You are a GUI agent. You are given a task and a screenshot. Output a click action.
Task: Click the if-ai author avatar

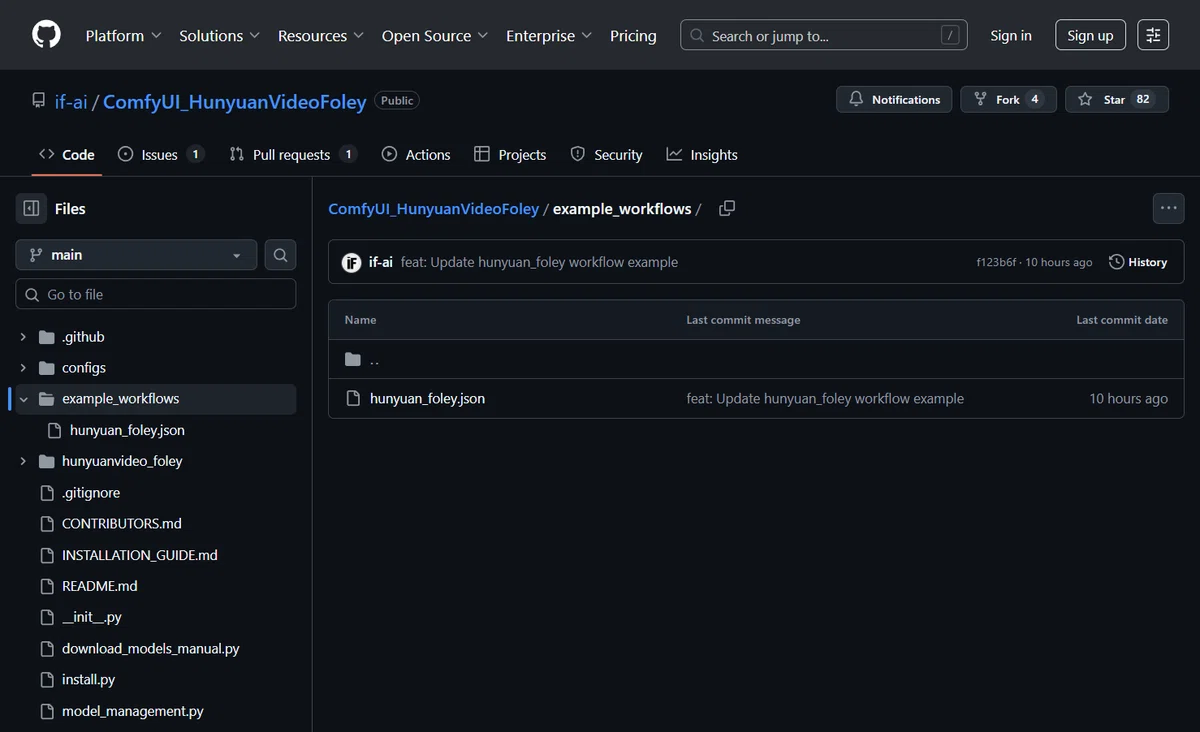351,262
